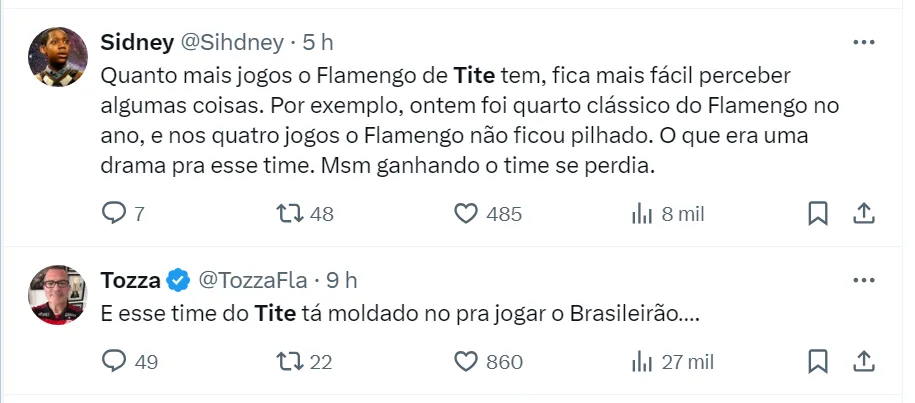
Task: Open more options on Tozza's tweet
Action: [x=863, y=279]
